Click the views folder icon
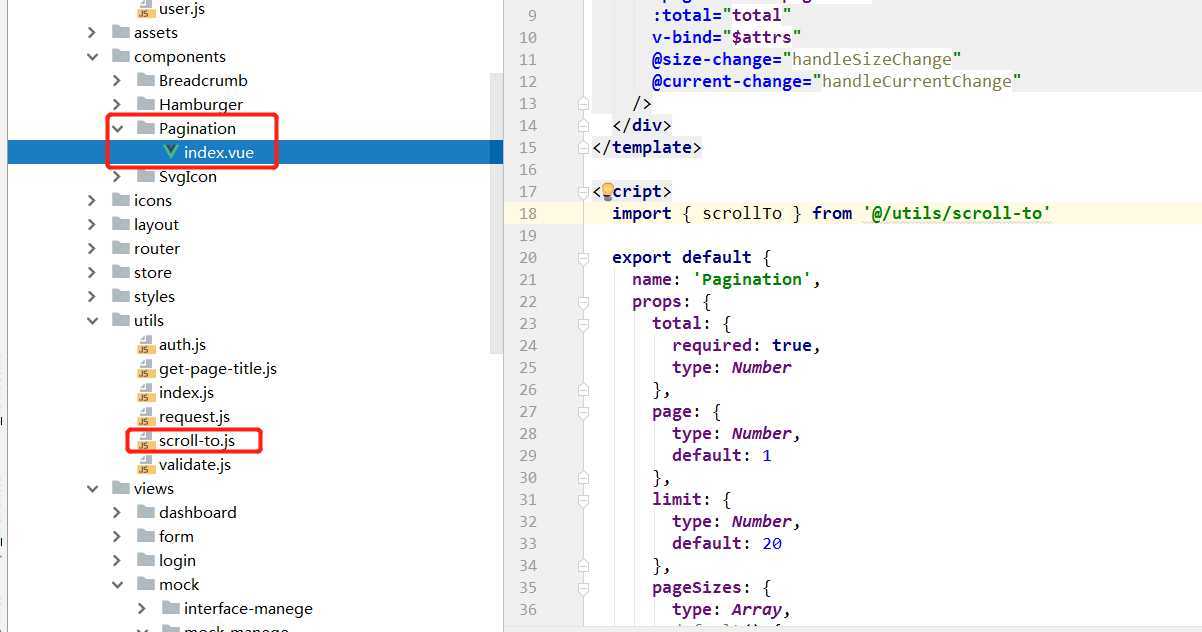The width and height of the screenshot is (1202, 632). point(120,489)
